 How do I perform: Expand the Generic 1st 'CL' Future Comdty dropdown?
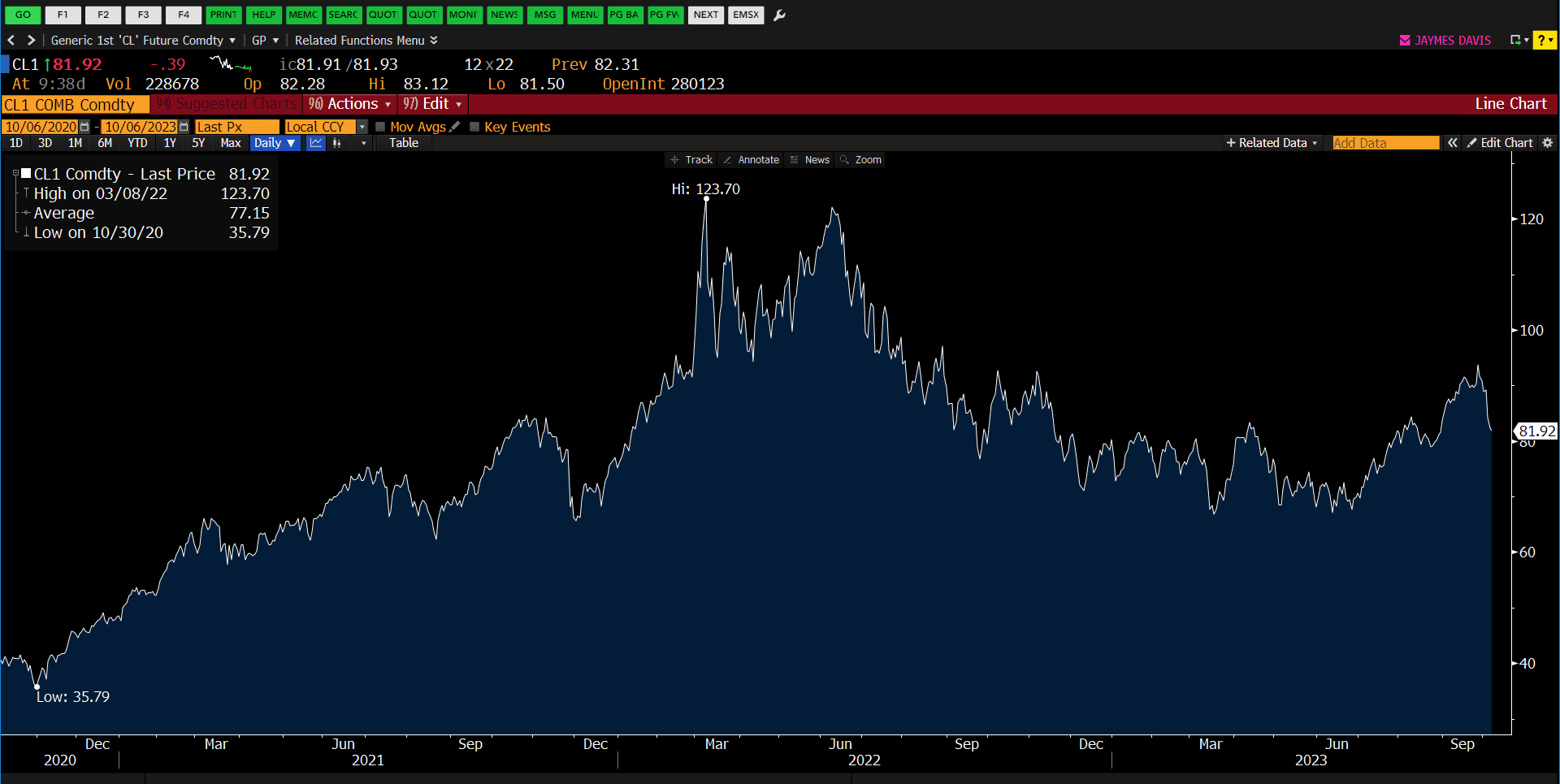143,40
